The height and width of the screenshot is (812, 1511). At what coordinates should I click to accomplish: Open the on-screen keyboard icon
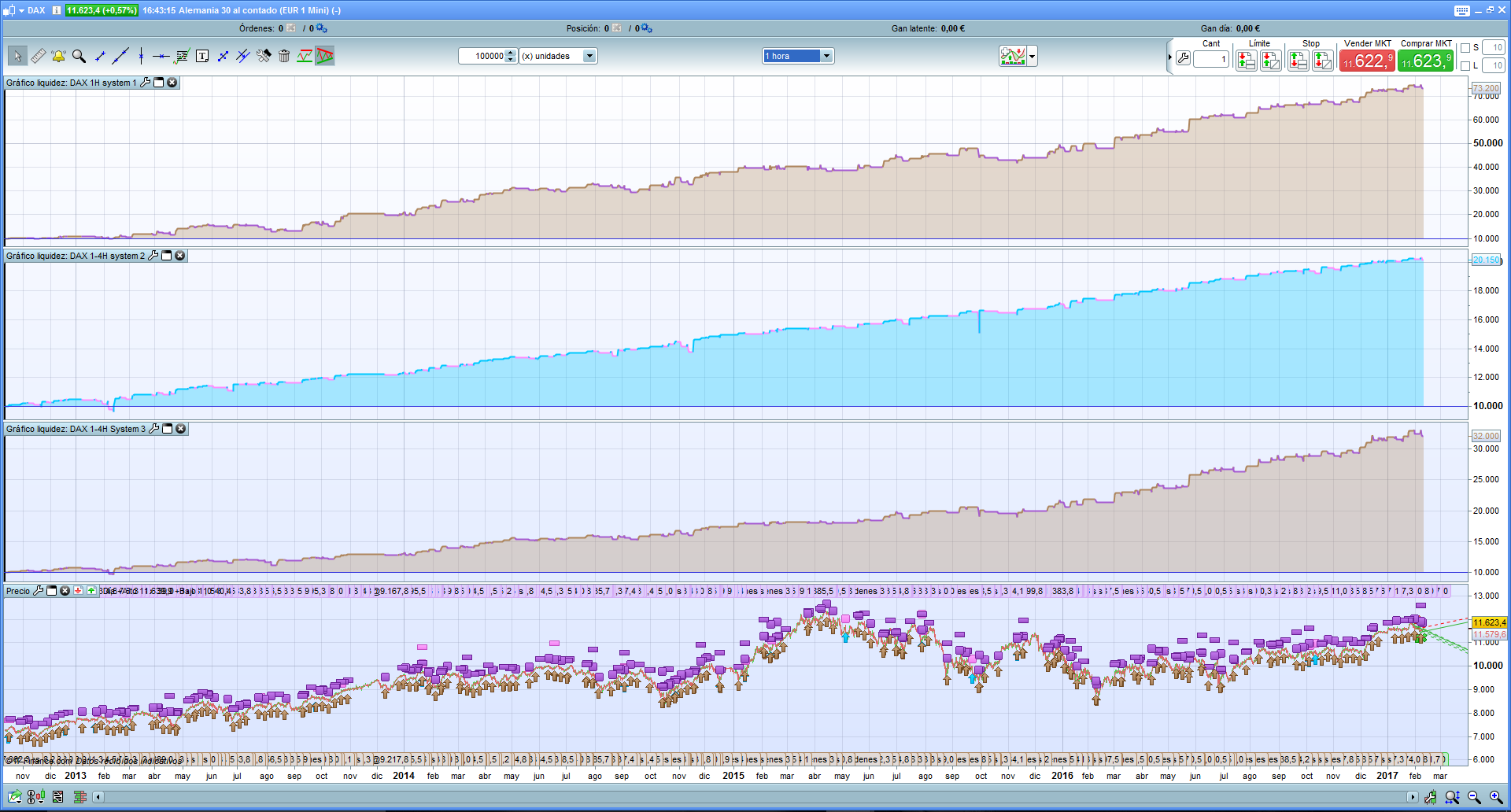[x=1462, y=10]
